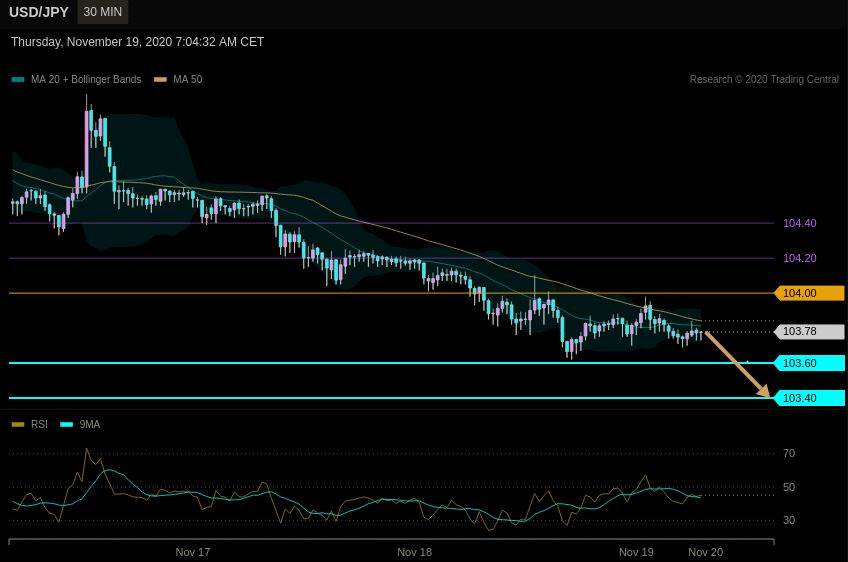Image resolution: width=848 pixels, height=562 pixels.
Task: Click the orange 104.00 pivot price tag
Action: 810,293
